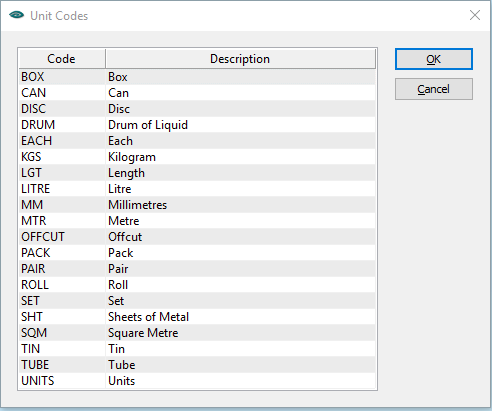Choose the CAN unit code

(x=197, y=93)
